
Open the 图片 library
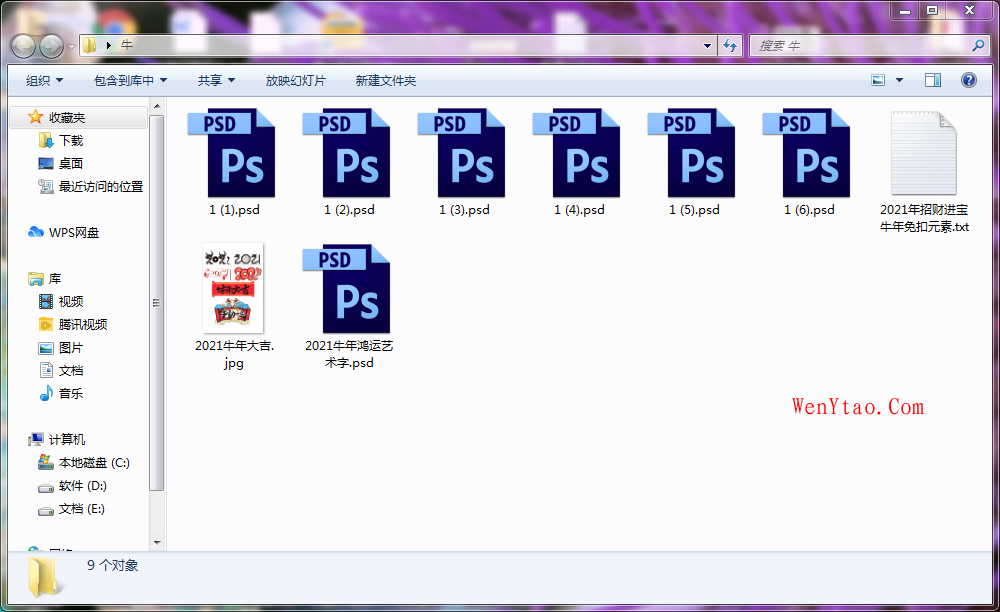(x=71, y=347)
